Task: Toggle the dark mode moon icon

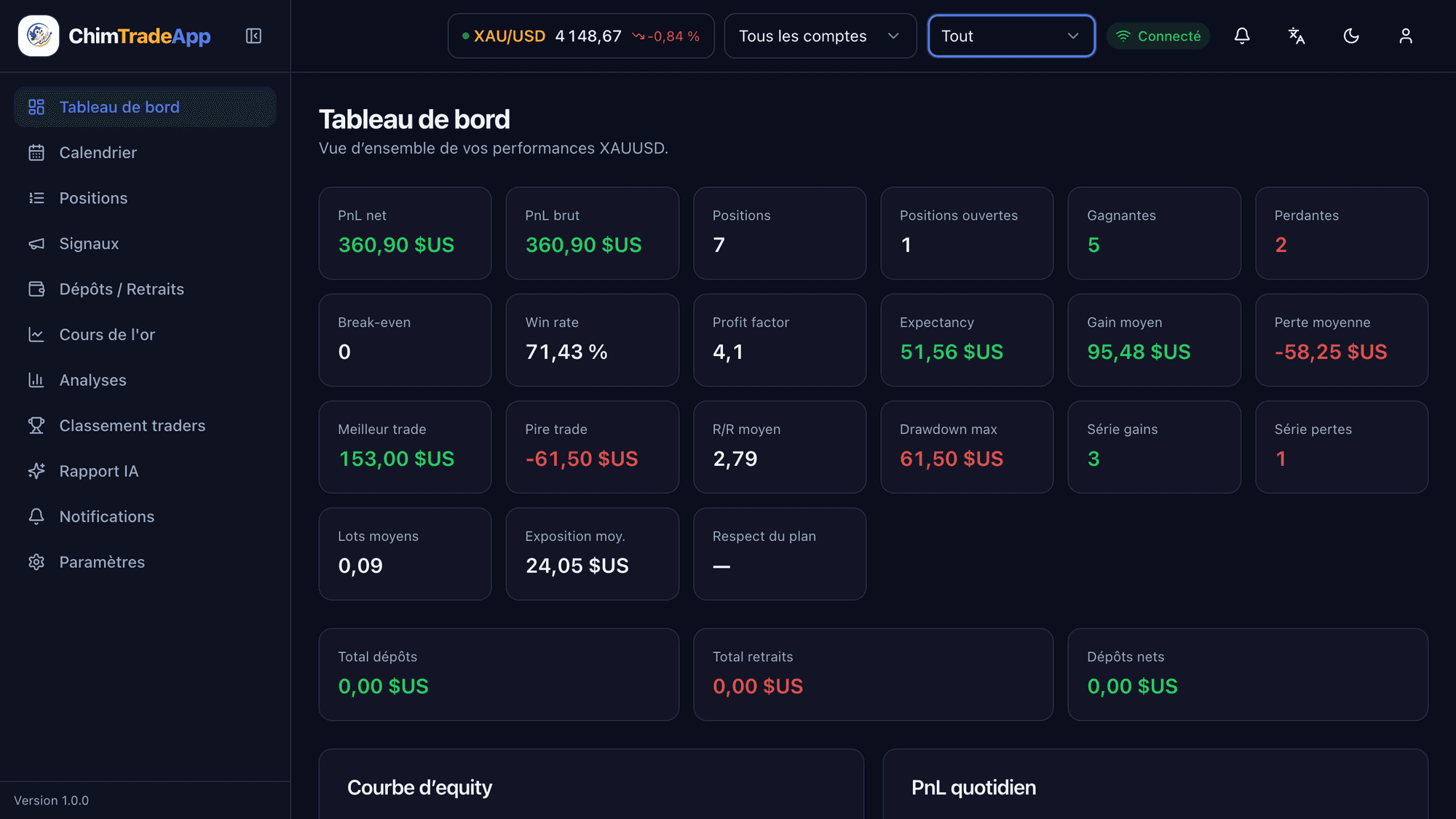Action: (1351, 36)
